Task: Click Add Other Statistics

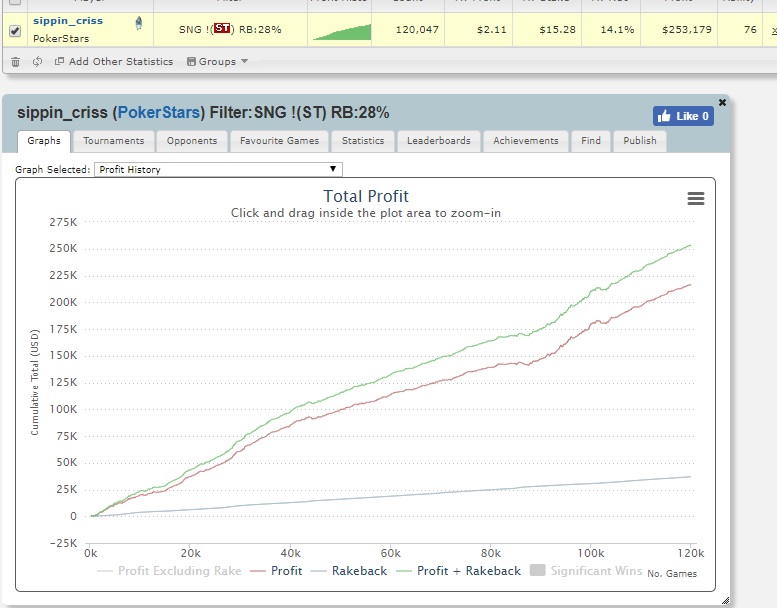Action: tap(114, 61)
